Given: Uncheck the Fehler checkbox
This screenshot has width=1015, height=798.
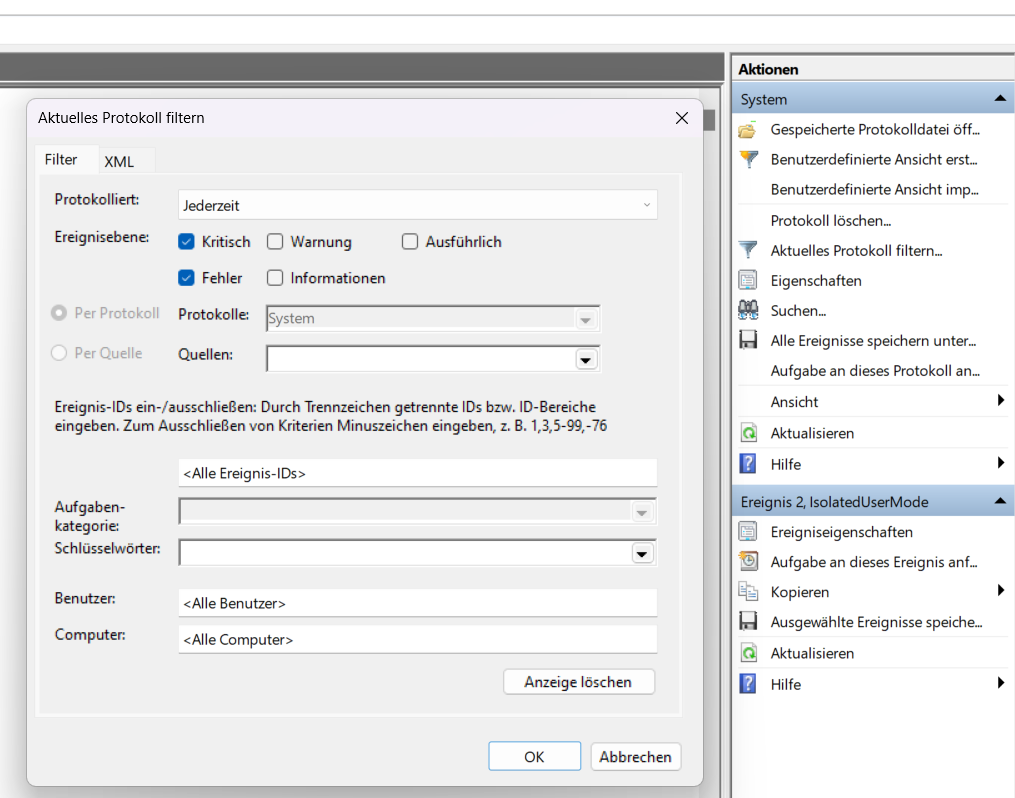Looking at the screenshot, I should tap(186, 278).
